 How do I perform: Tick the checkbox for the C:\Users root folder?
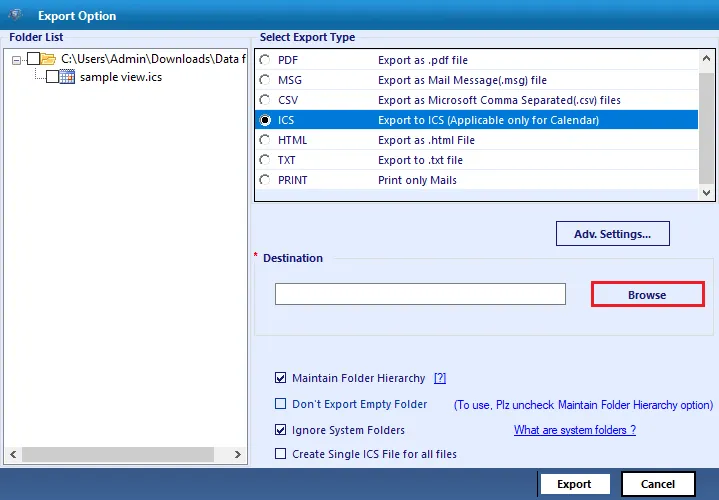[33, 59]
